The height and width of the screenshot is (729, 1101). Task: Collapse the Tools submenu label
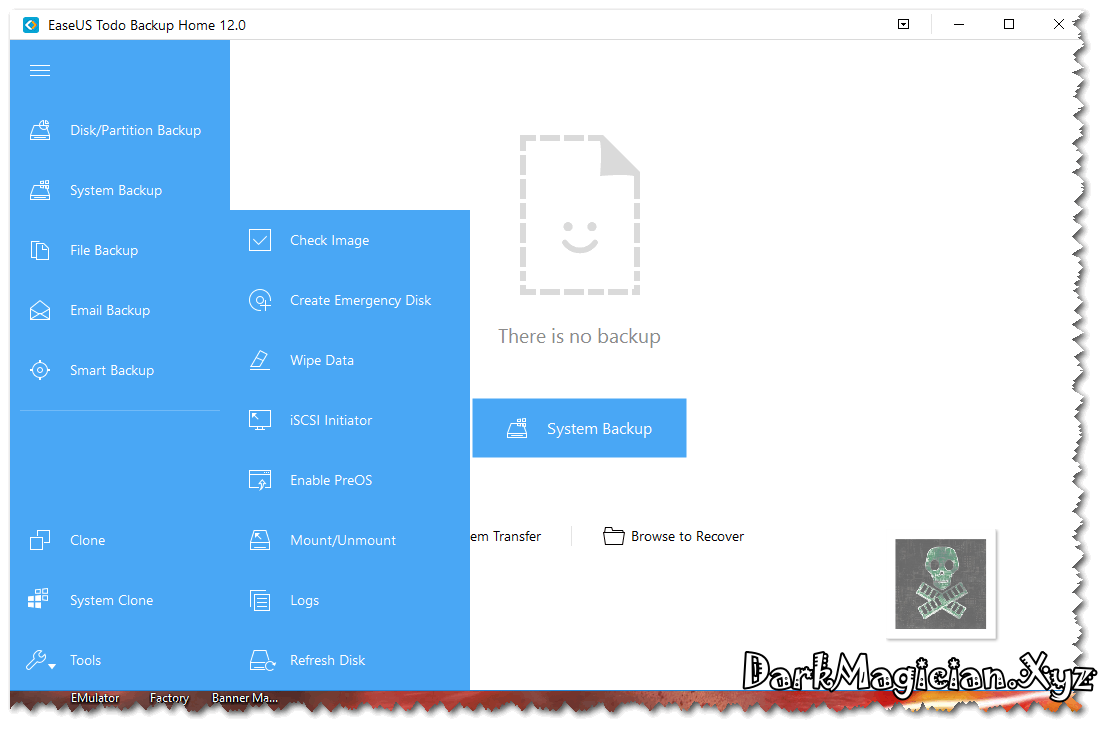86,660
